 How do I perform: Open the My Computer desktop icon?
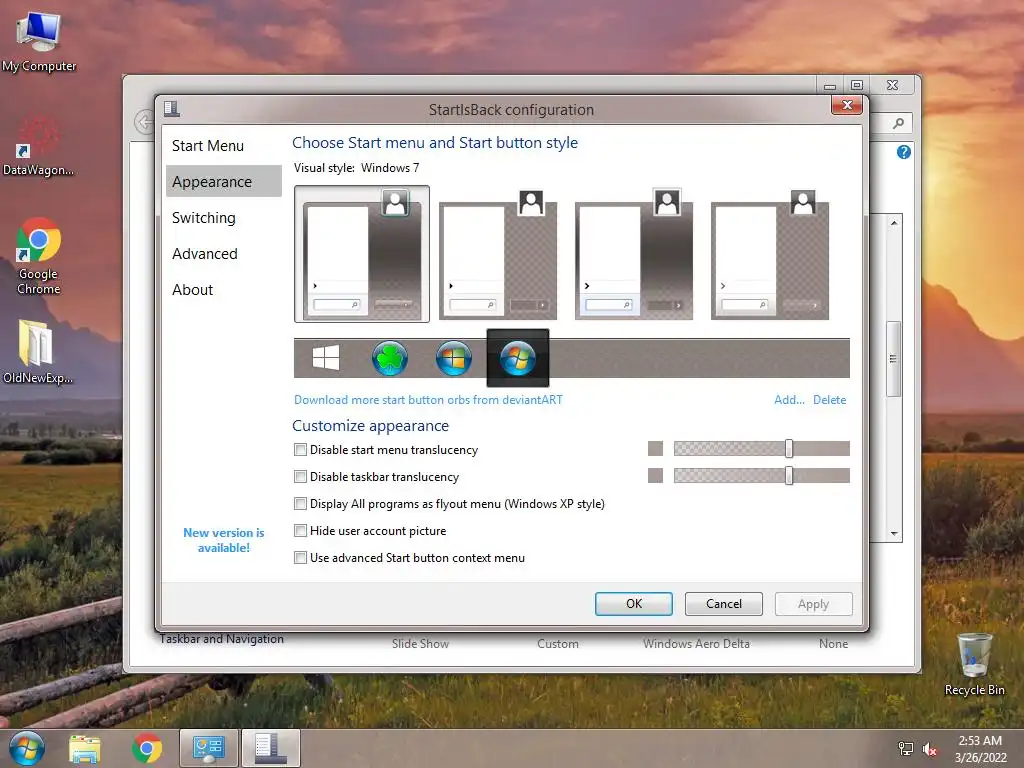click(x=39, y=42)
